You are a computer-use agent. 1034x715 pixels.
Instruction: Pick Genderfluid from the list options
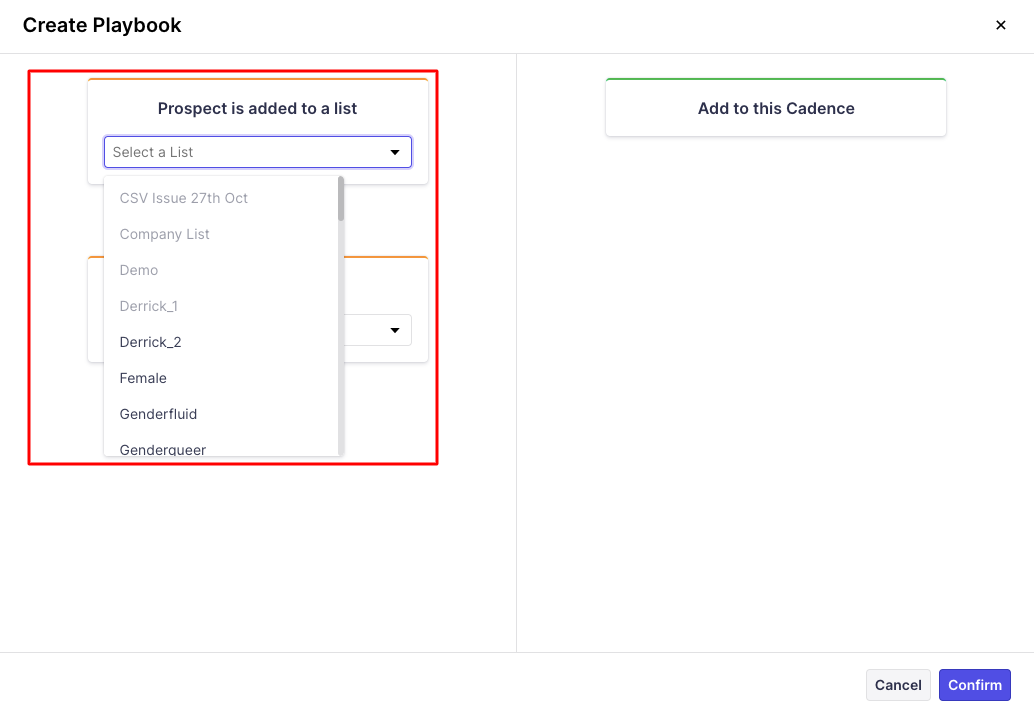click(158, 414)
